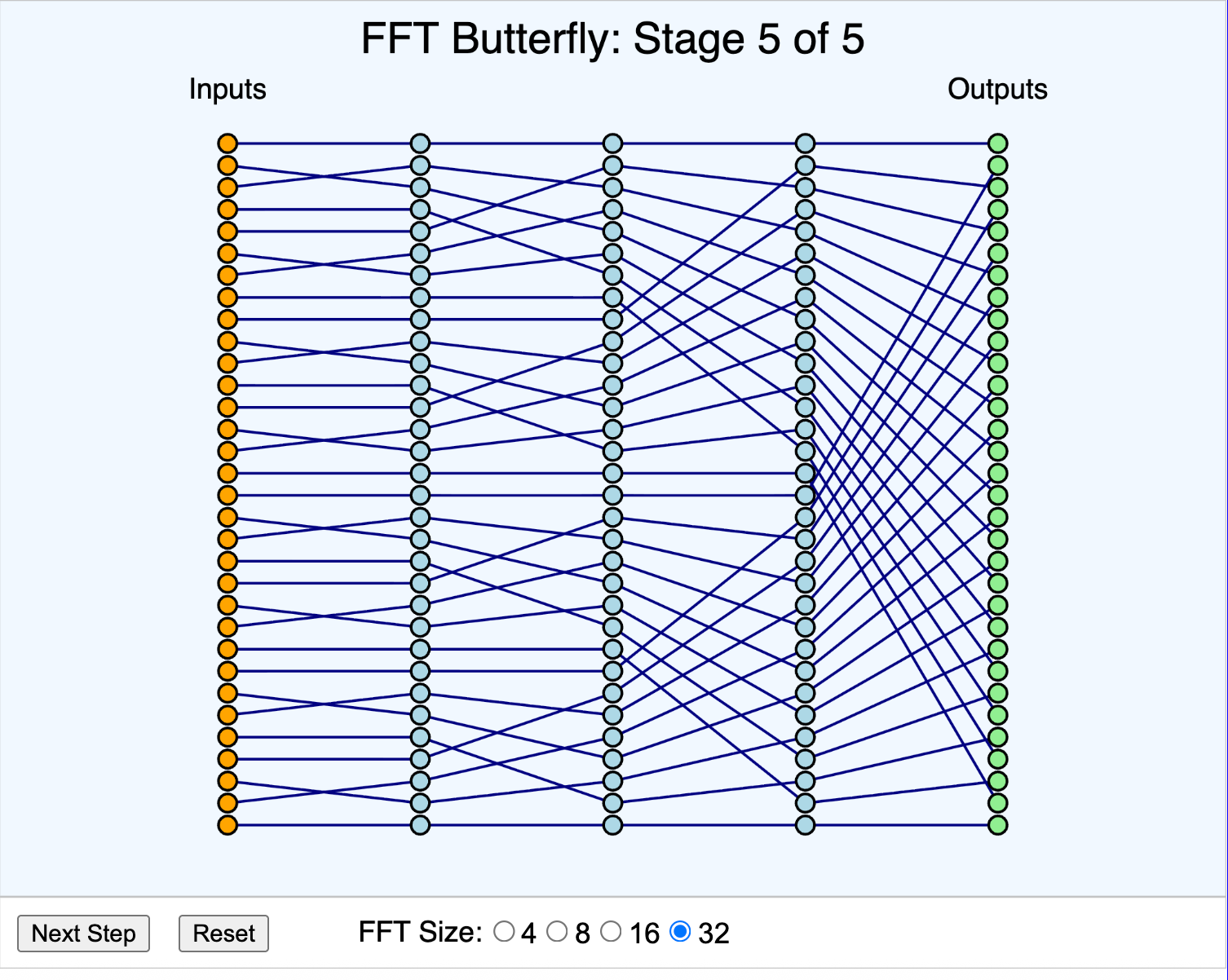Click the Reset button
This screenshot has width=1228, height=980.
[223, 934]
